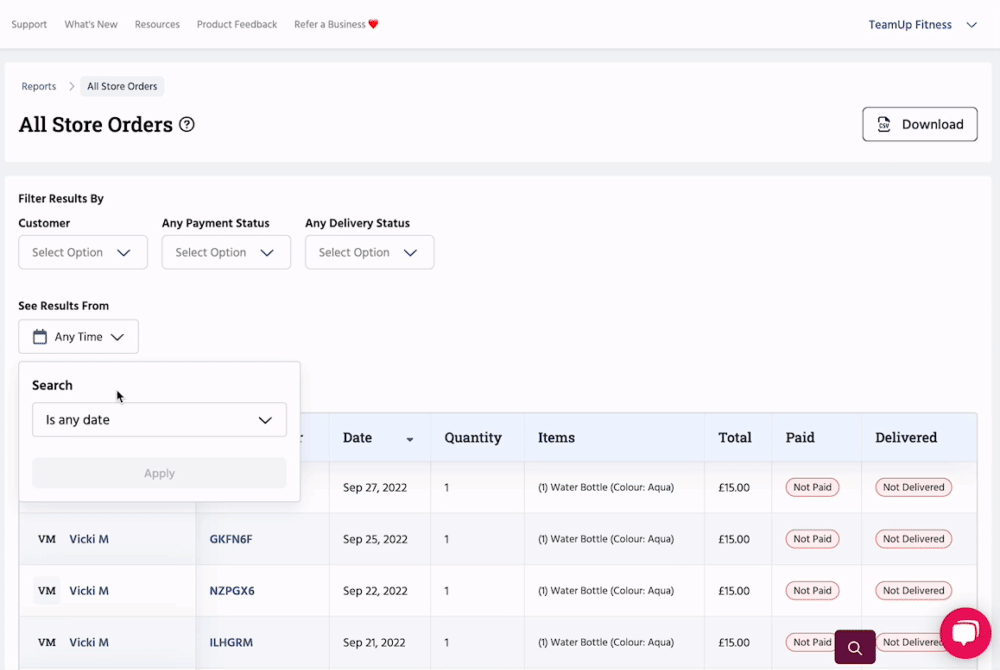The height and width of the screenshot is (670, 1000).
Task: Expand the Any Payment Status dropdown
Action: click(226, 253)
